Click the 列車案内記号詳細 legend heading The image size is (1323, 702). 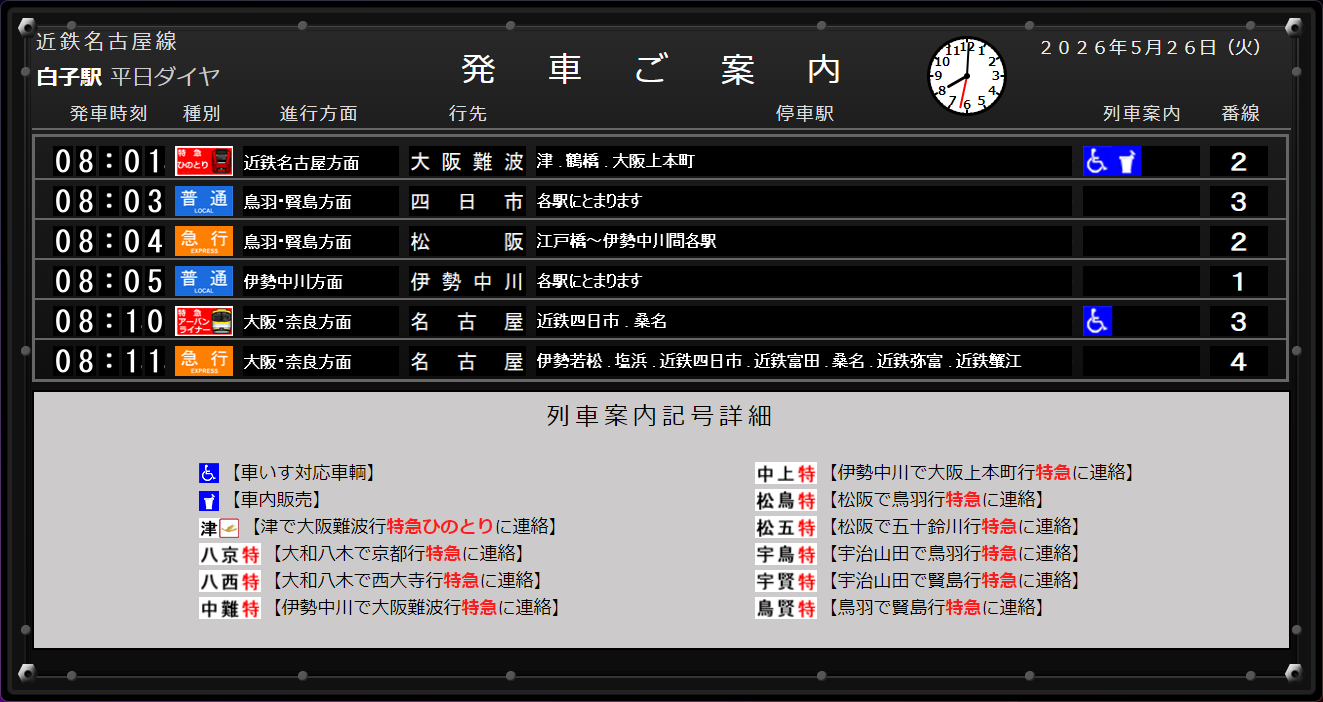pos(660,416)
